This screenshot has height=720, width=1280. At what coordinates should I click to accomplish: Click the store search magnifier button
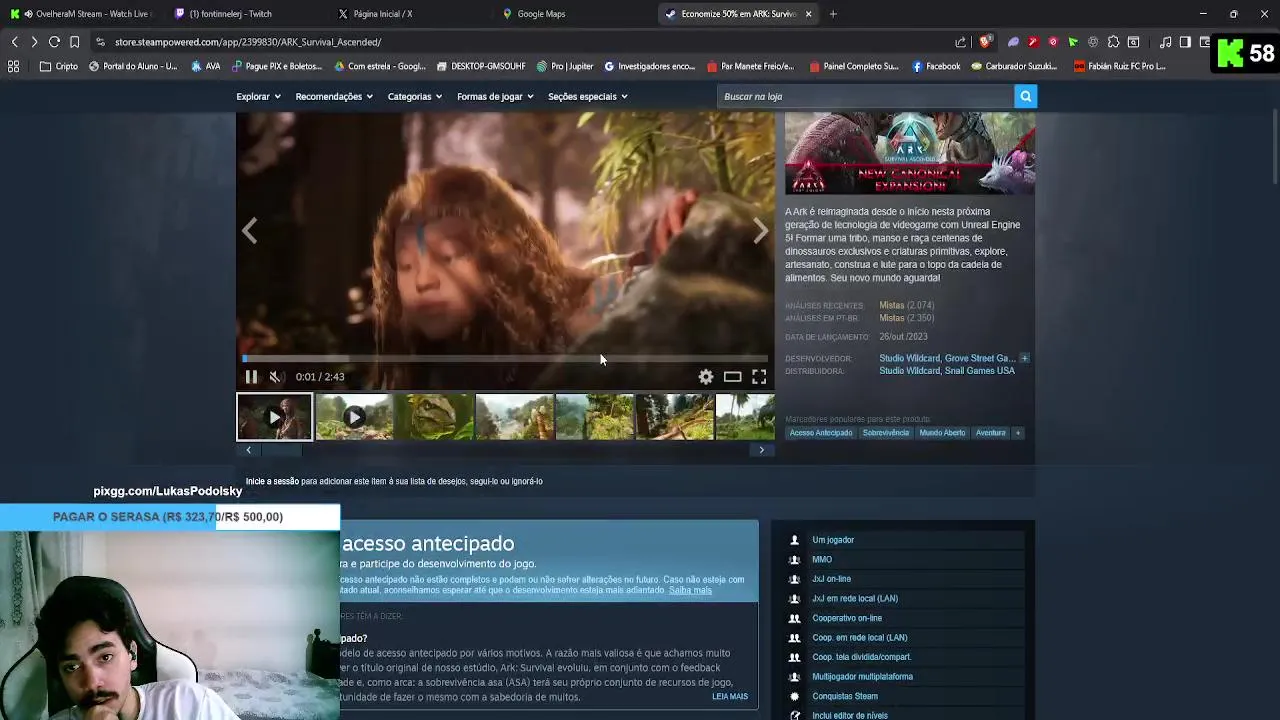click(1025, 96)
